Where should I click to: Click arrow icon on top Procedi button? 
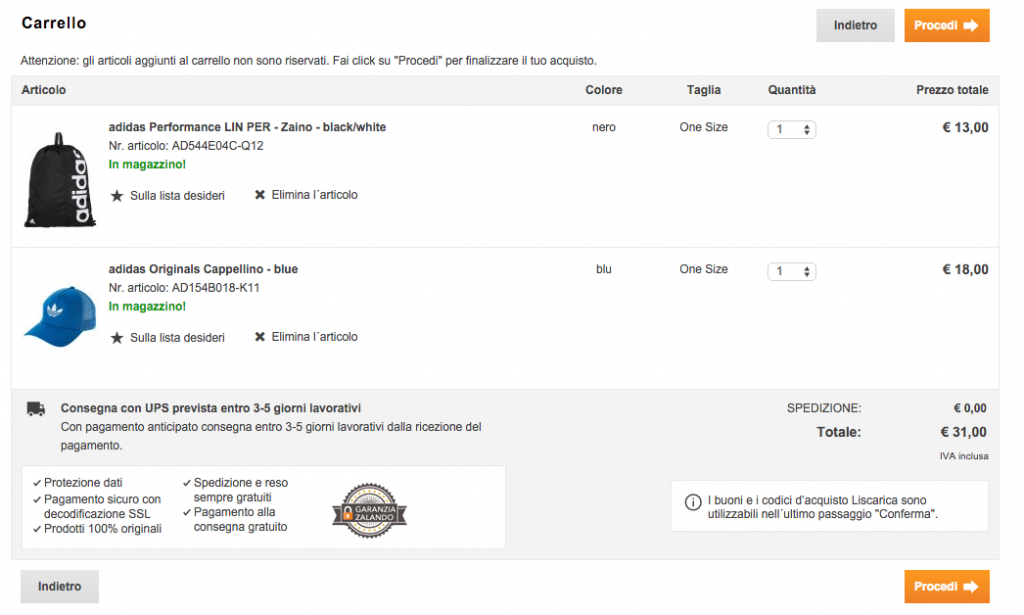[x=970, y=26]
